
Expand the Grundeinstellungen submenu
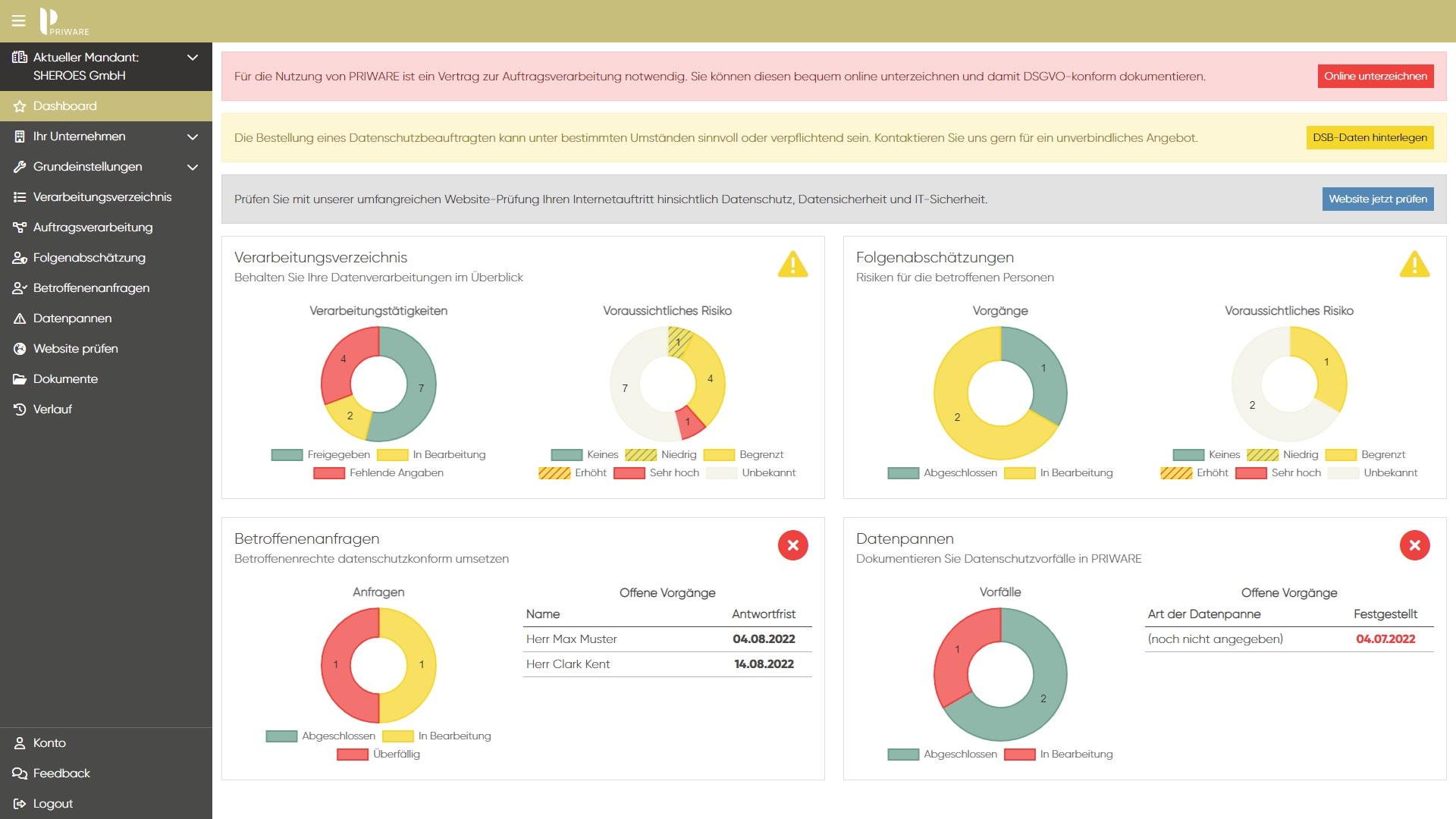(193, 167)
